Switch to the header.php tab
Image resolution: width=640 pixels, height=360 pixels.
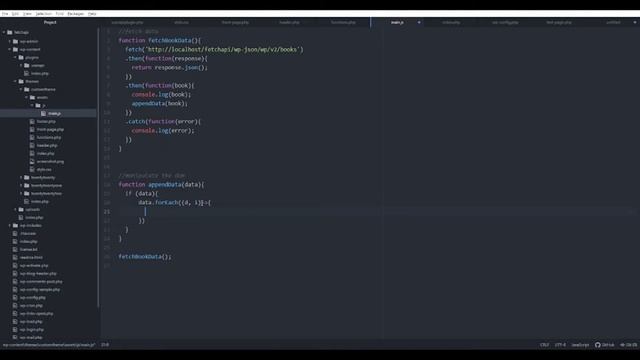pos(289,22)
